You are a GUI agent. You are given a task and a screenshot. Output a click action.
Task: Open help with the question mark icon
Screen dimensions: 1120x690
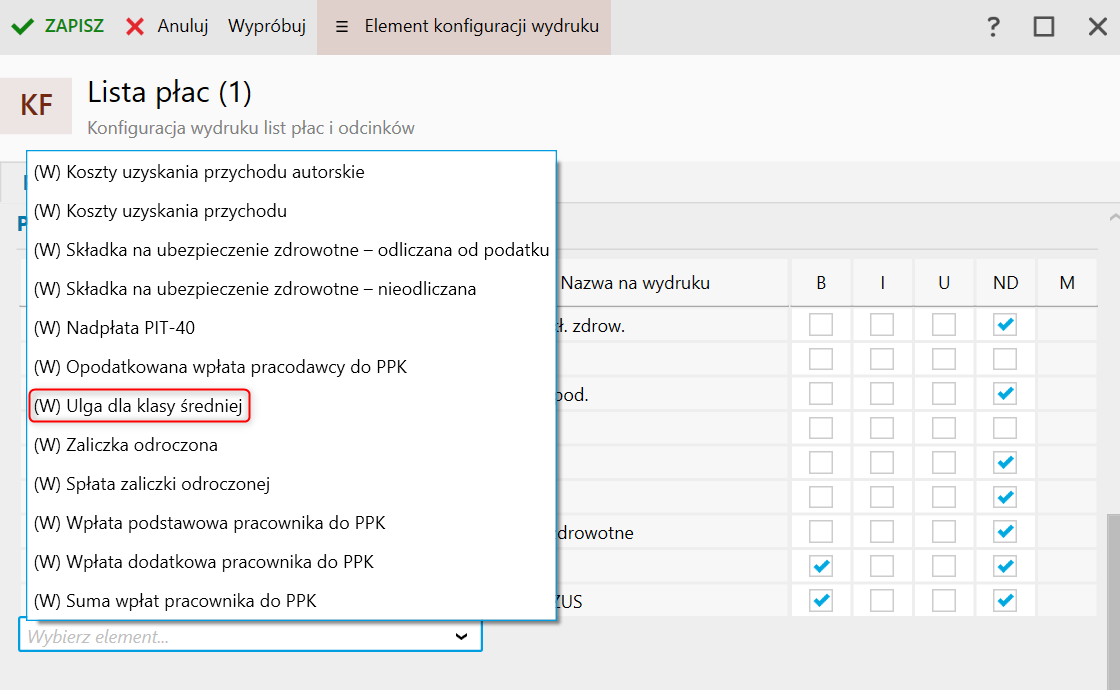993,27
